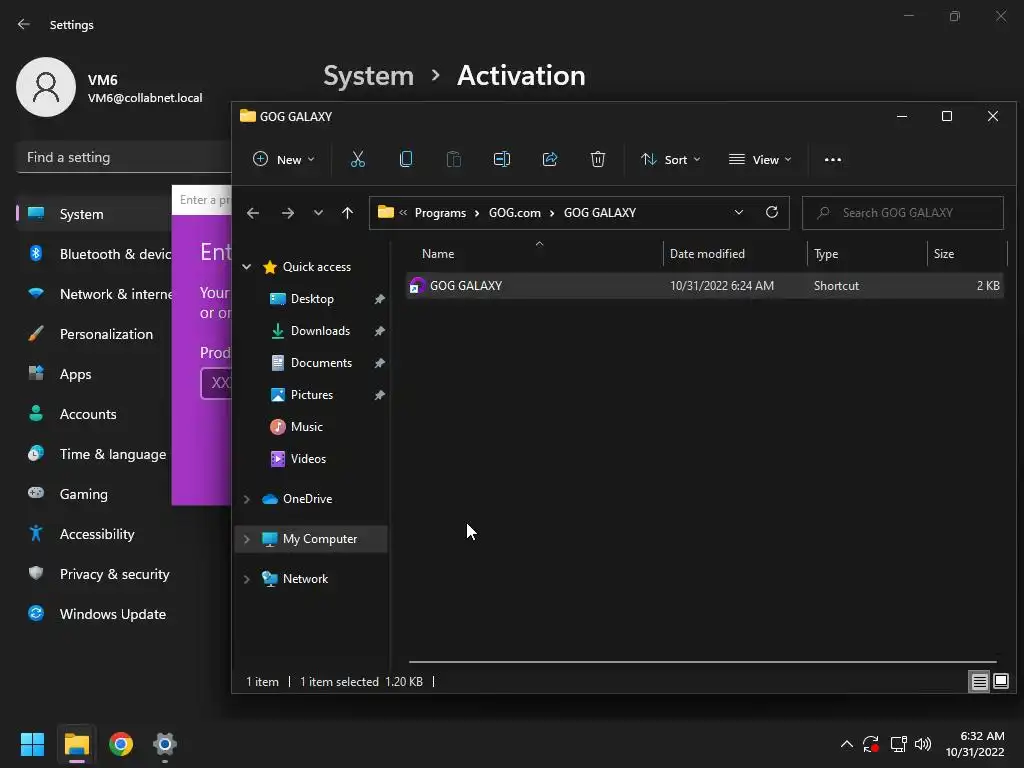Sort files by Type column header
This screenshot has height=768, width=1024.
point(826,254)
